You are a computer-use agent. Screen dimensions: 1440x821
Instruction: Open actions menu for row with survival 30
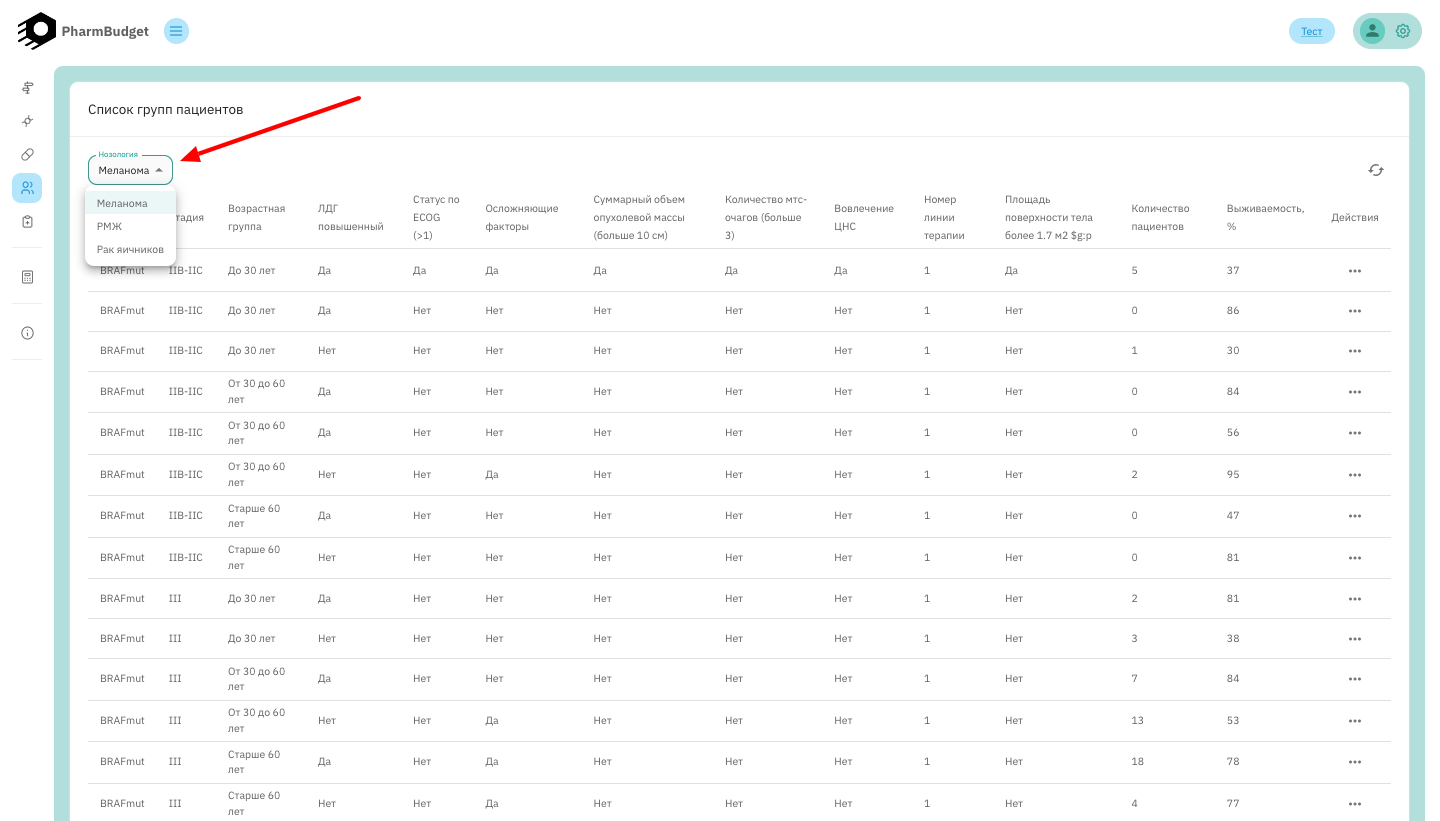click(1355, 351)
